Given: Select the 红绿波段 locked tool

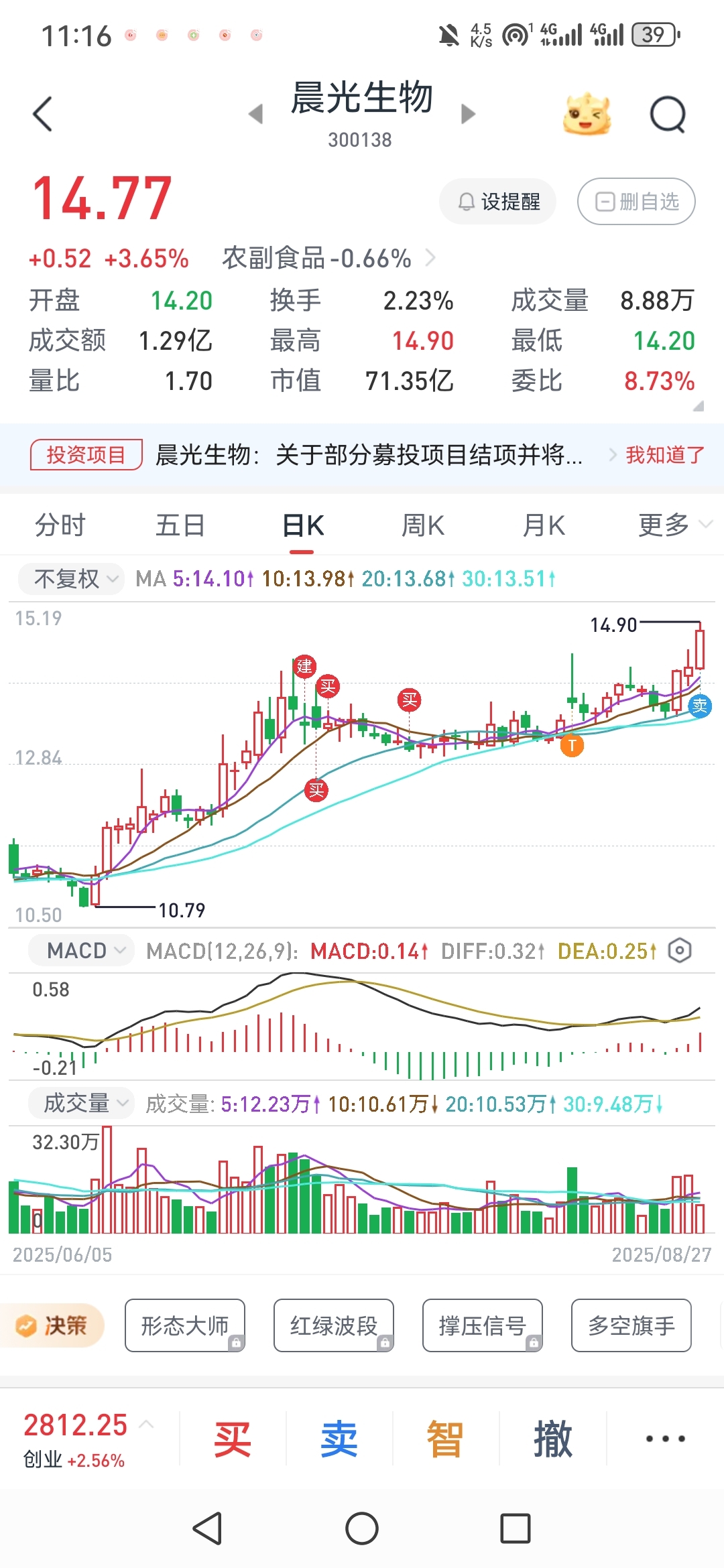Looking at the screenshot, I should point(334,1325).
